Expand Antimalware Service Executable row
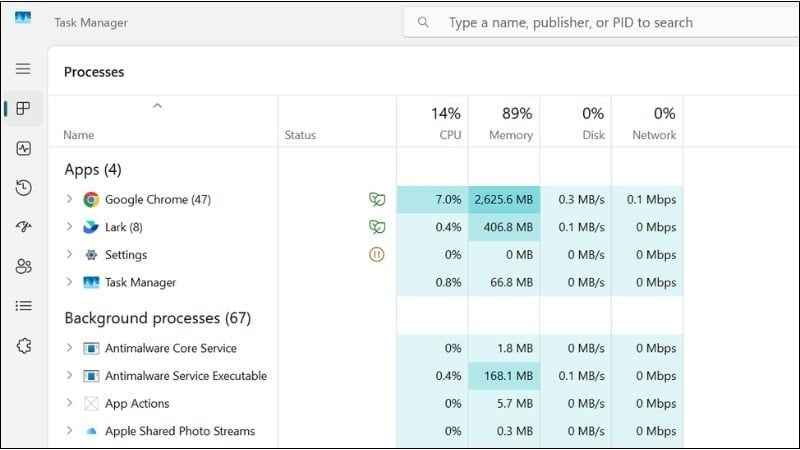This screenshot has width=800, height=450. [69, 375]
